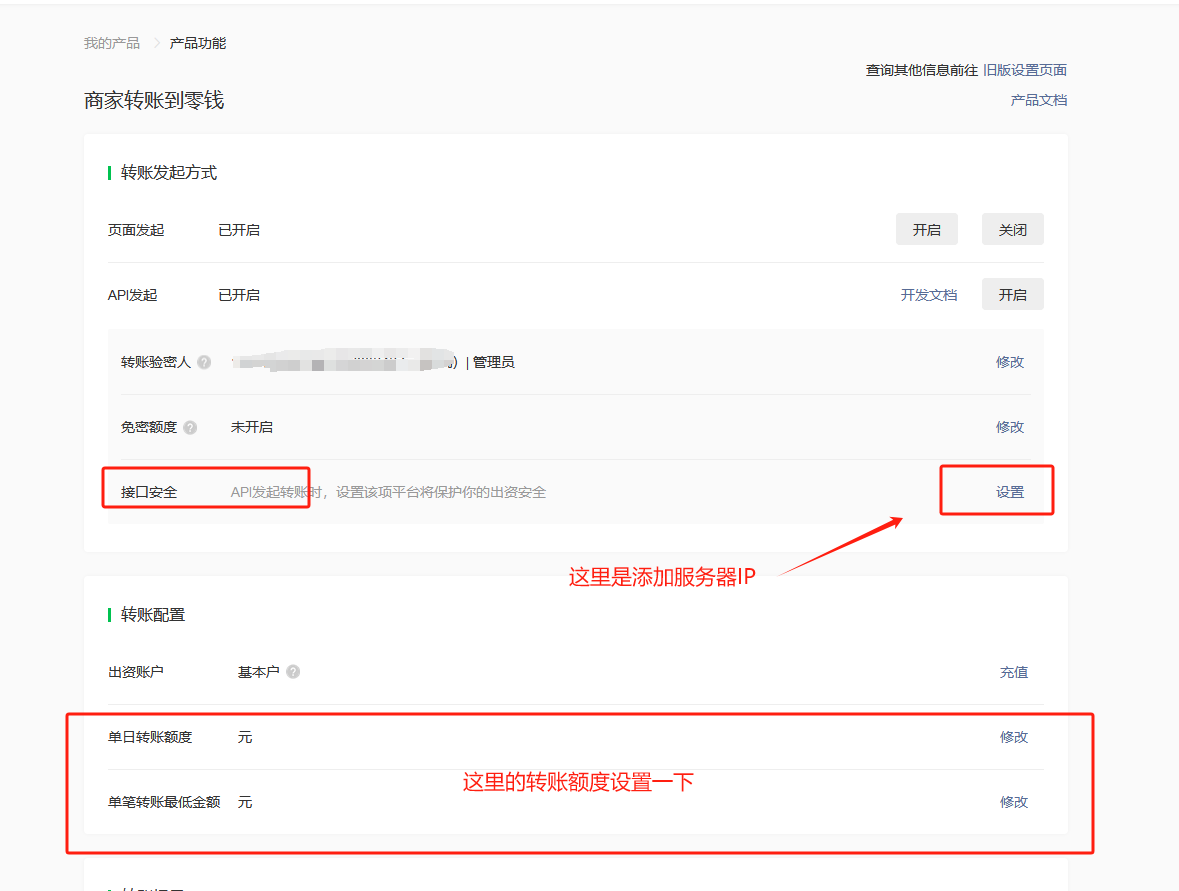Click the 基本户 value text
Image resolution: width=1179 pixels, height=891 pixels.
259,672
